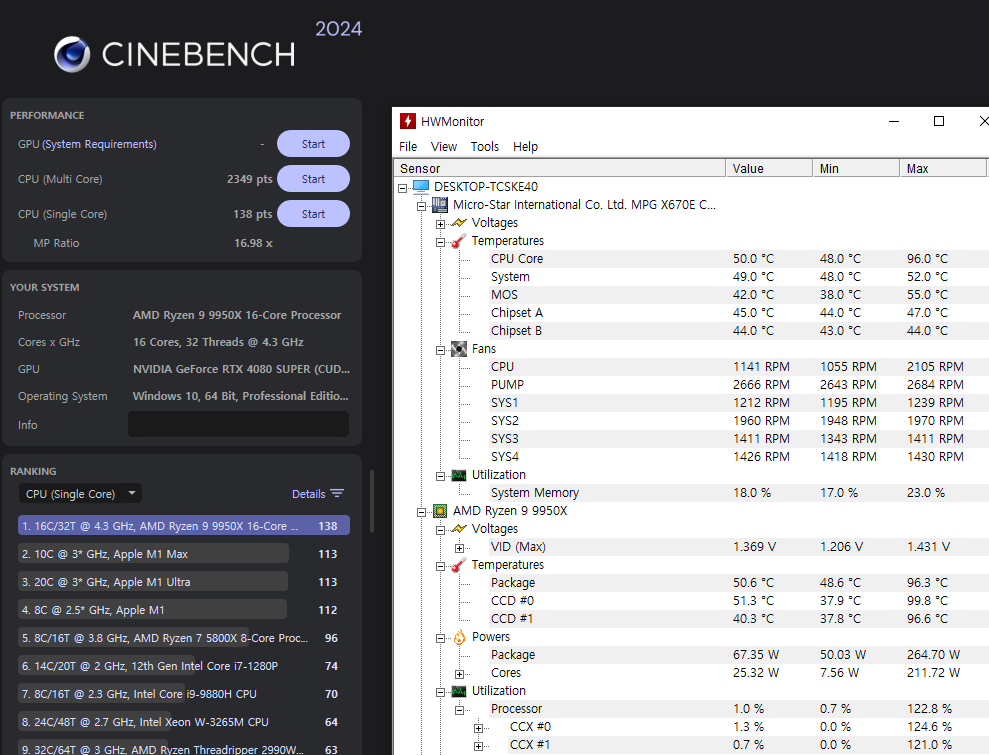This screenshot has height=755, width=989.
Task: Click the System Requirements link
Action: tap(99, 144)
